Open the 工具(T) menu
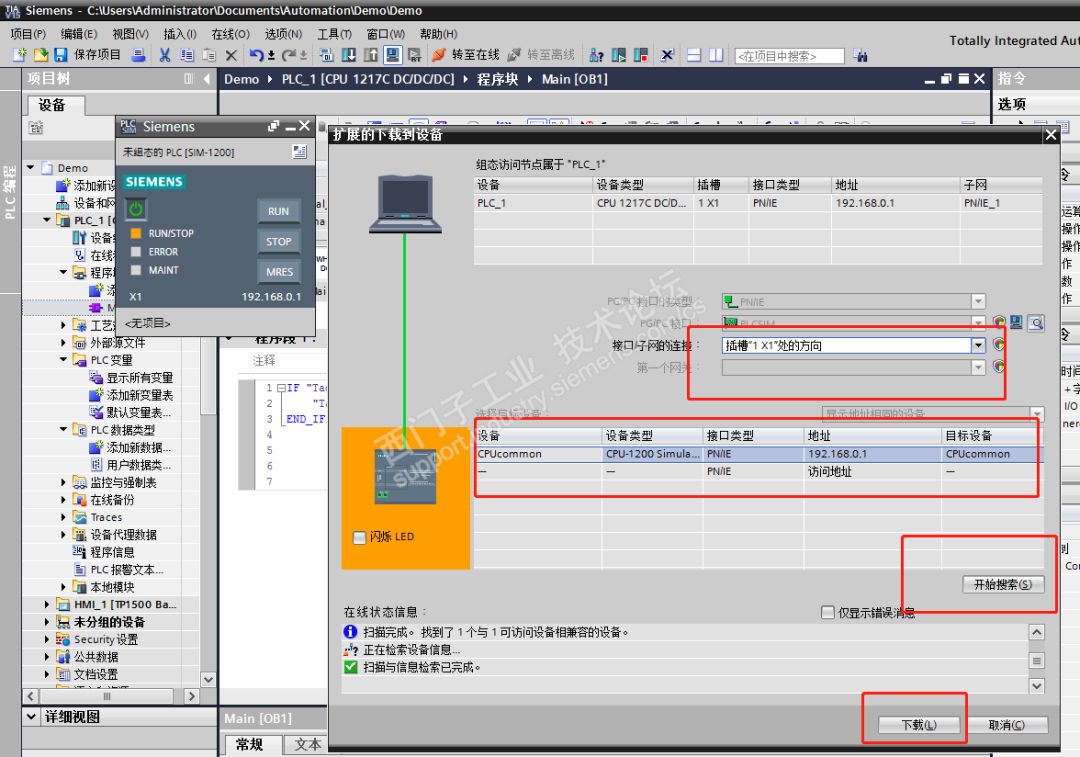This screenshot has width=1080, height=757. click(x=334, y=34)
